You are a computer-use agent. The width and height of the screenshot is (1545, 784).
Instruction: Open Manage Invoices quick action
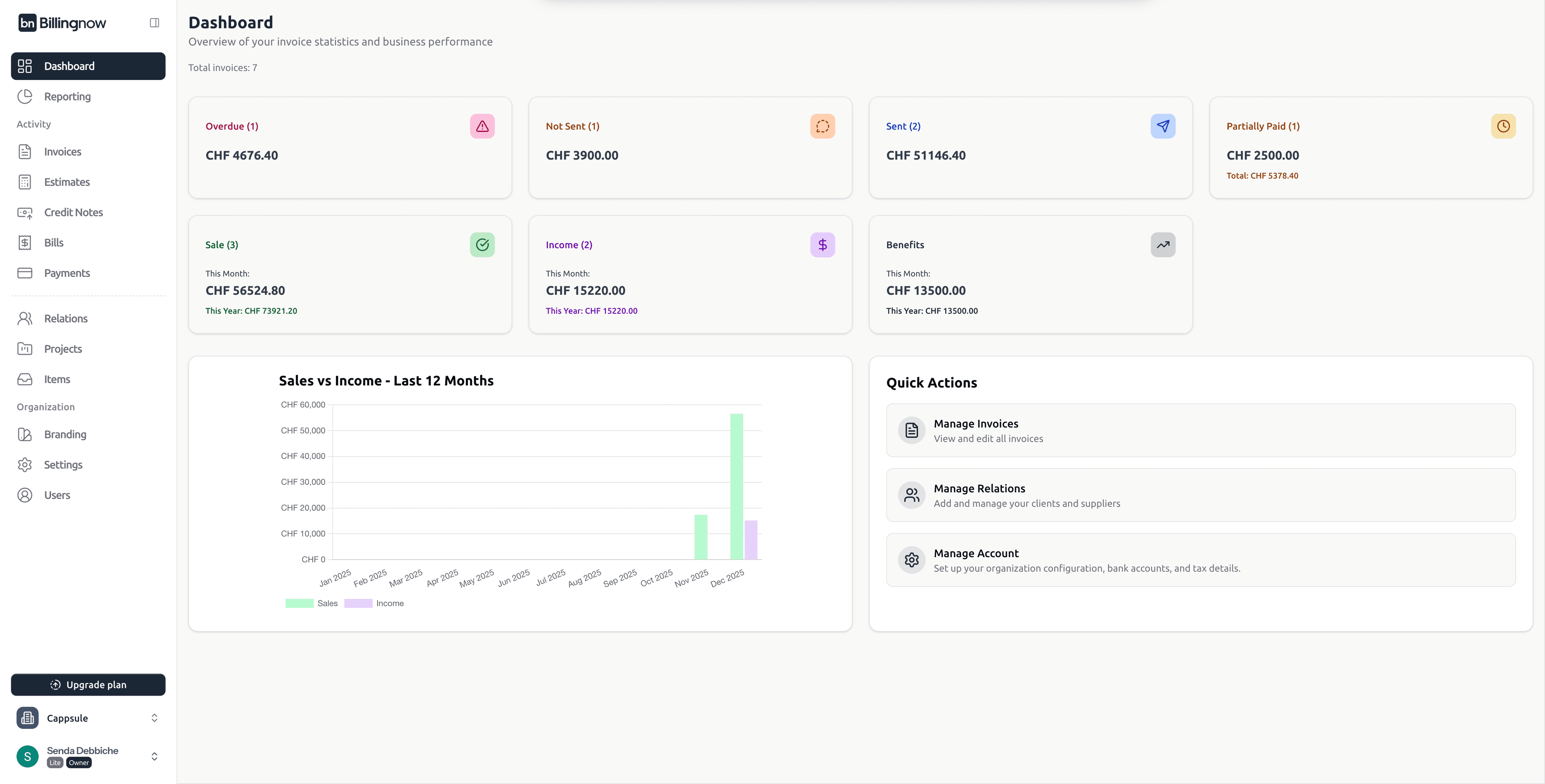coord(1199,430)
